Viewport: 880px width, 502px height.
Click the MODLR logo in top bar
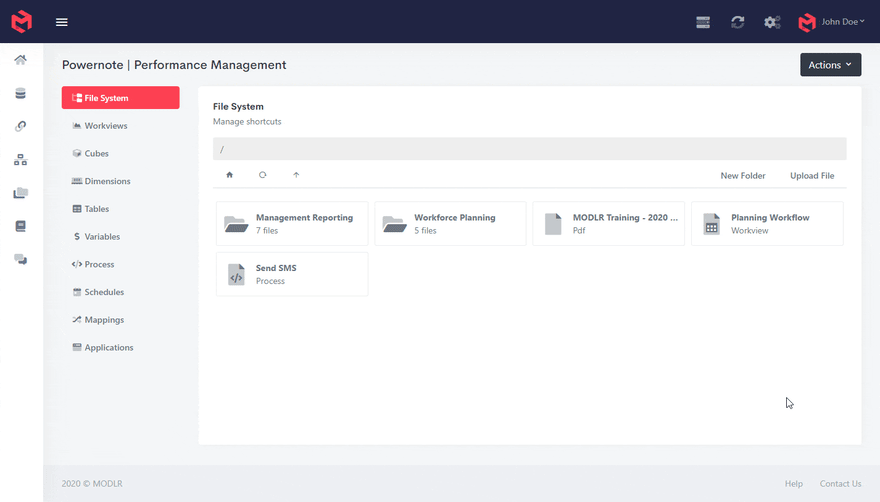pos(21,22)
